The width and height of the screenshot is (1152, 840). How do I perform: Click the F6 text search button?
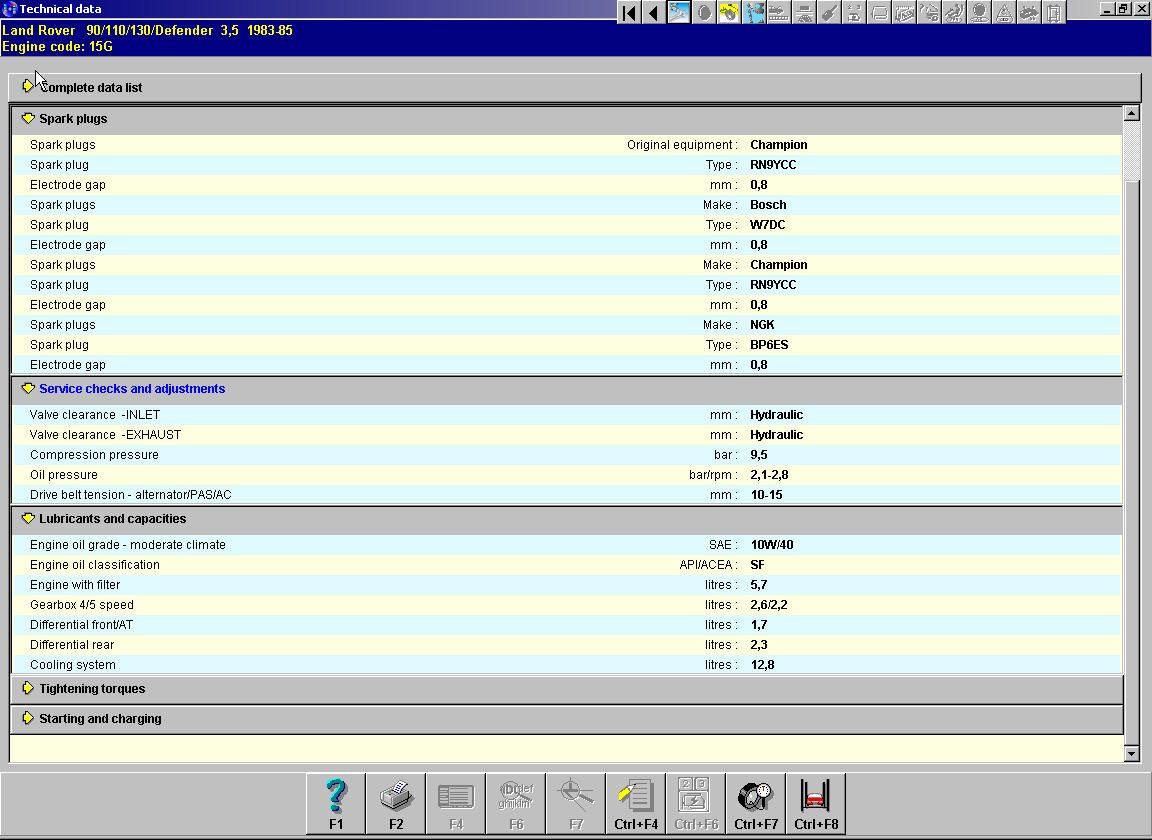click(516, 803)
